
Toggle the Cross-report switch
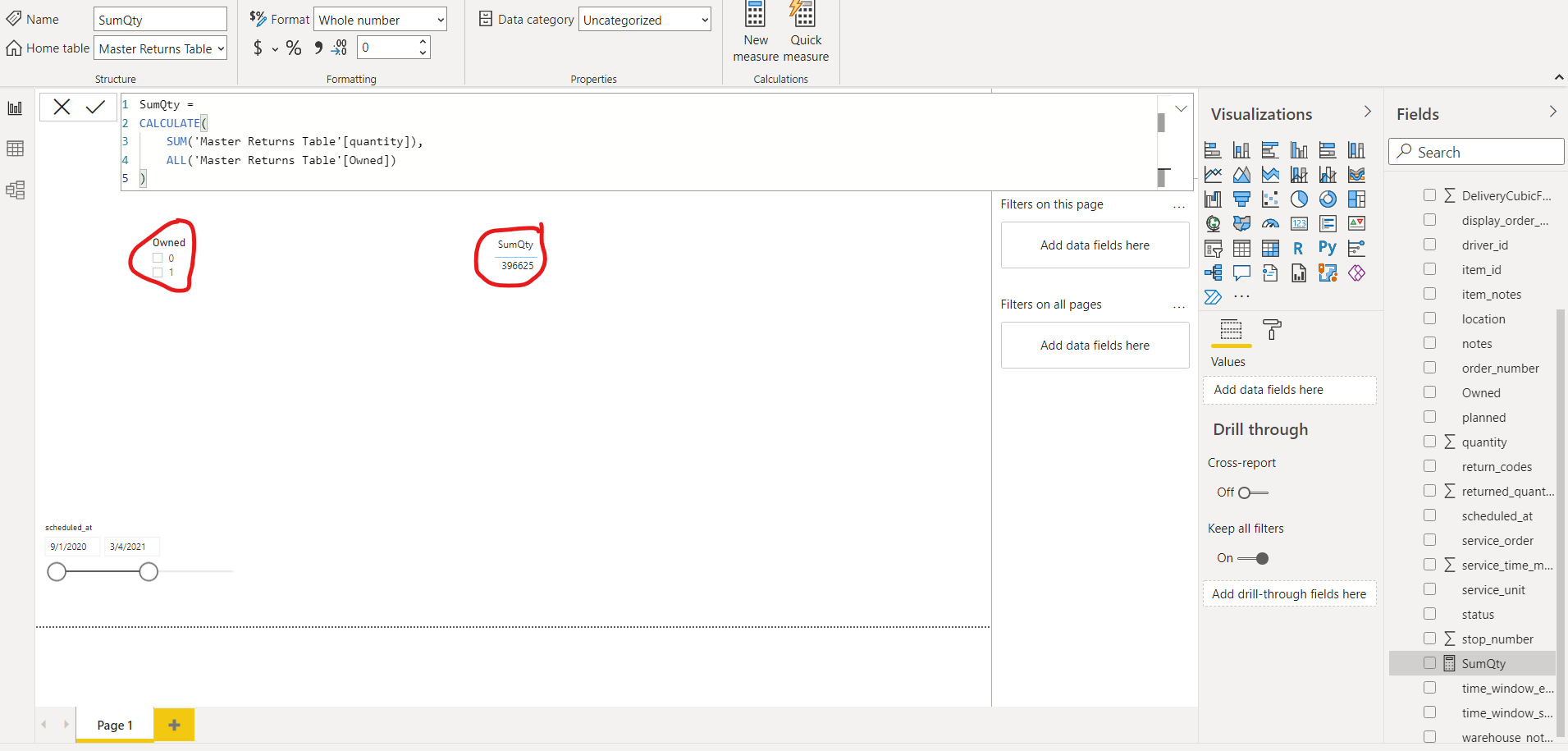1253,492
